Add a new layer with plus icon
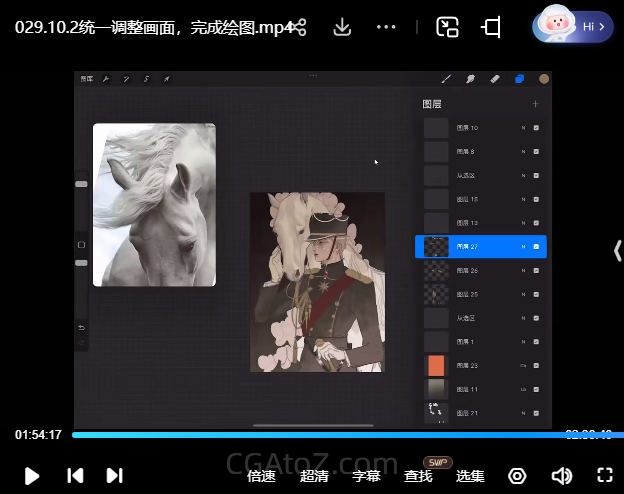 (x=536, y=104)
